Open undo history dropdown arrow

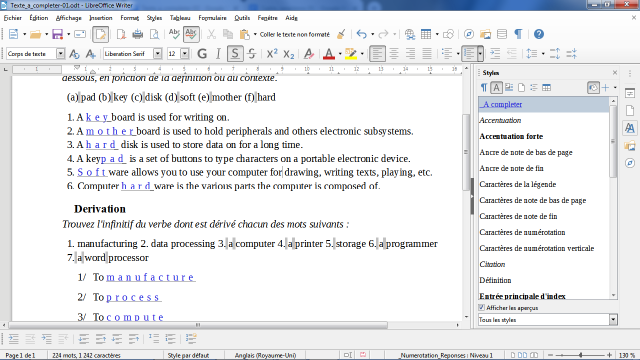372,34
